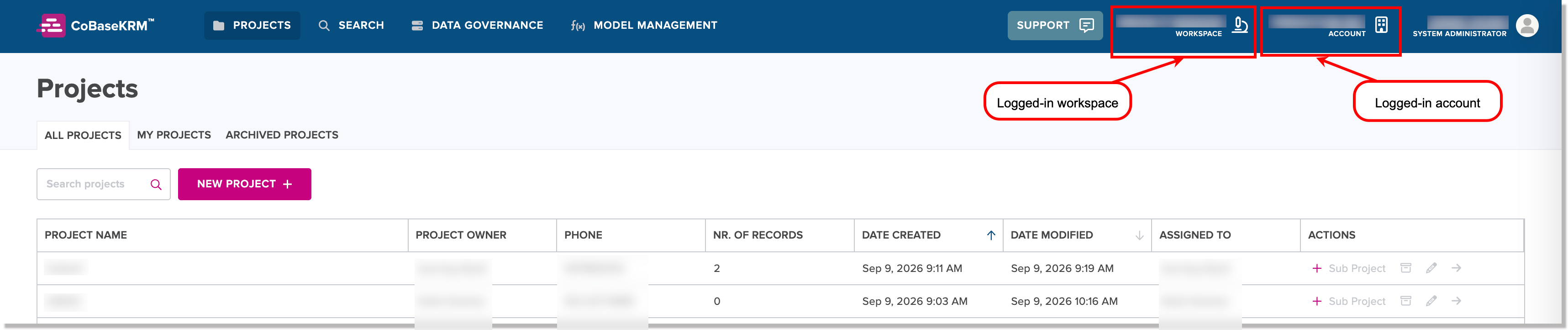Sort using the Date Created up arrow

991,235
